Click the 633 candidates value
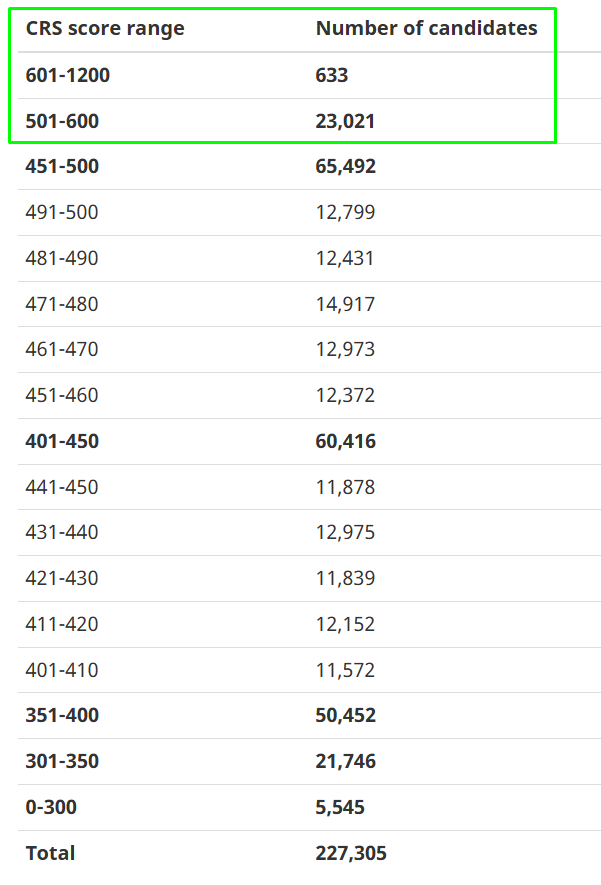Screen dimensions: 601x885 click(332, 75)
